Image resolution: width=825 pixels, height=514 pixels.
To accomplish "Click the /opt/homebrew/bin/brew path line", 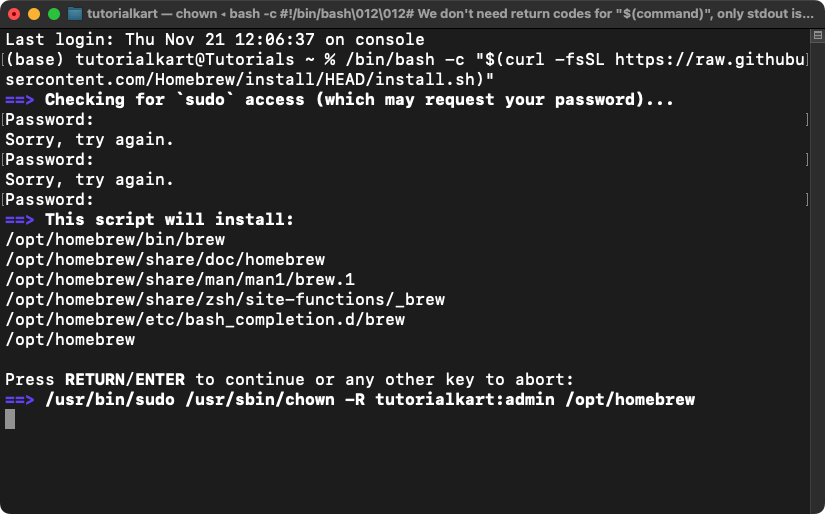I will coord(115,240).
